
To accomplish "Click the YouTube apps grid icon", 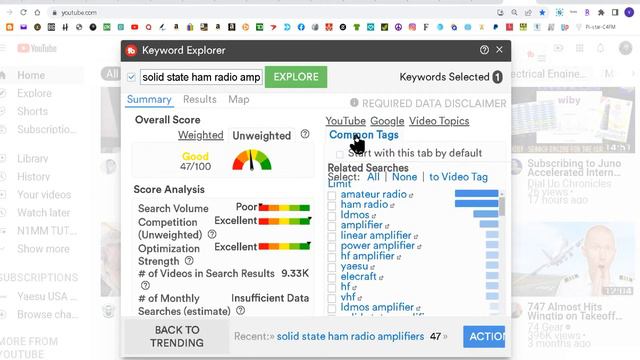I will pos(580,48).
